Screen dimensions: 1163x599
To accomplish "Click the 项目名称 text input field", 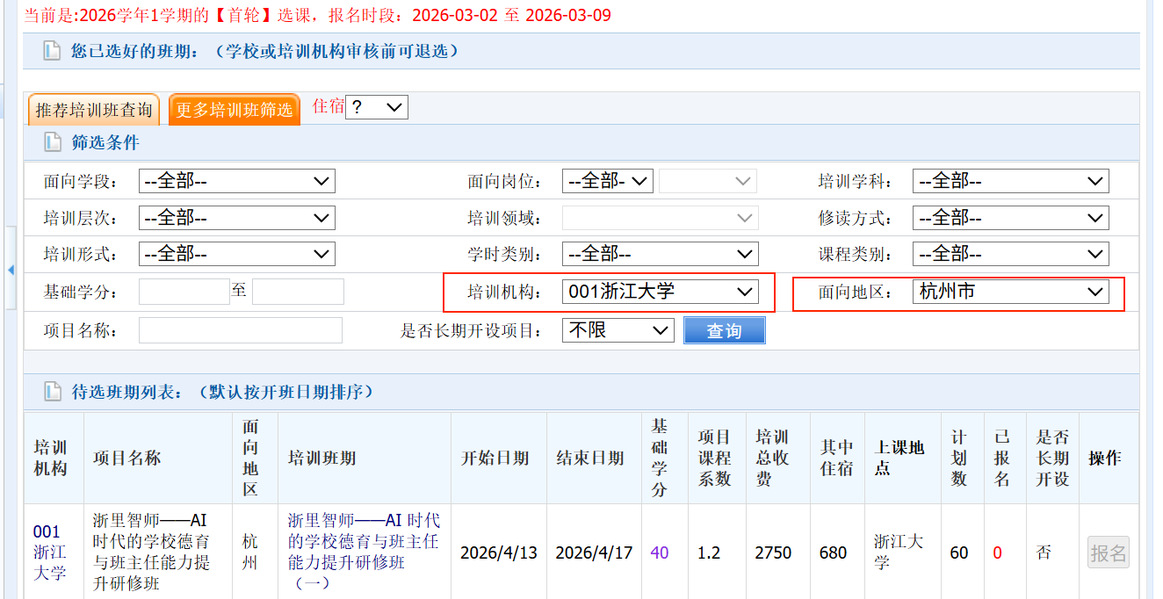I will [x=240, y=331].
